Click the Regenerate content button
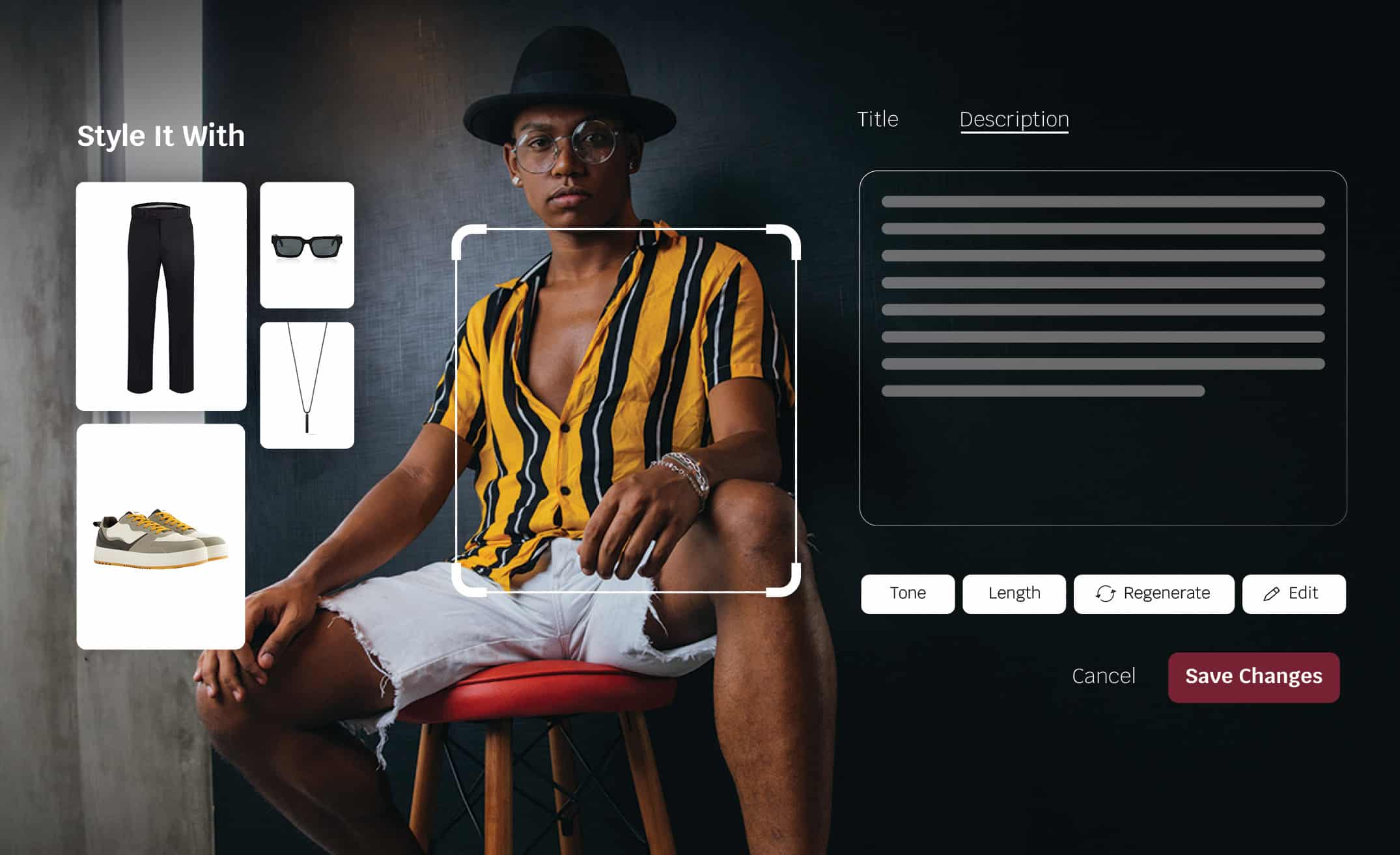Viewport: 1400px width, 855px height. pyautogui.click(x=1153, y=593)
